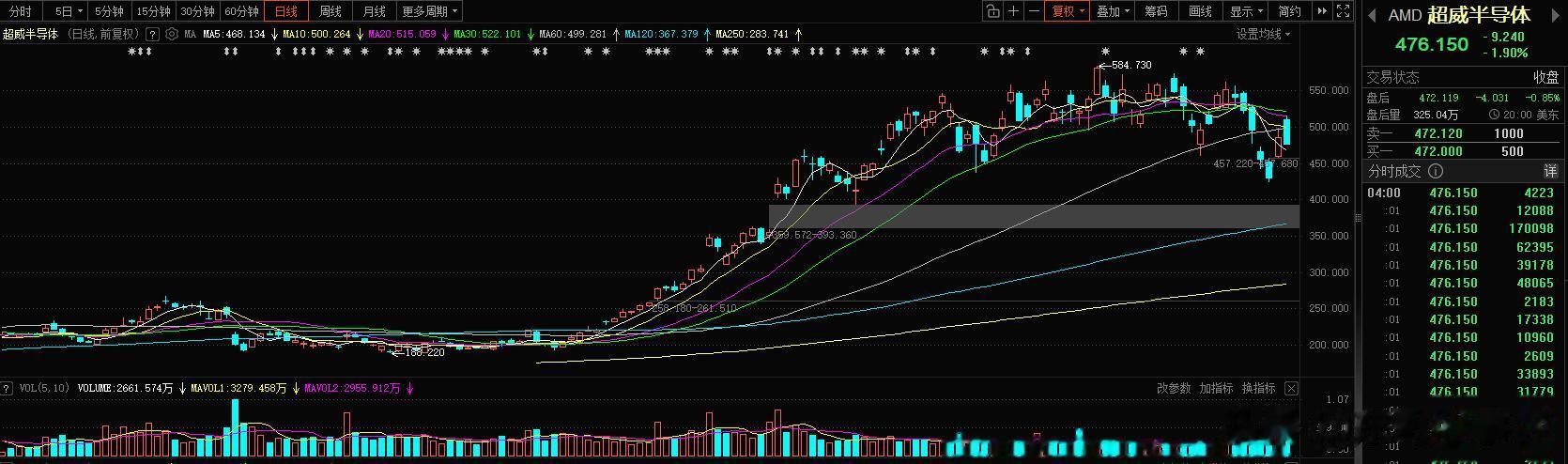
Task: Enter full-screen with the expand icon
Action: coord(1344,11)
